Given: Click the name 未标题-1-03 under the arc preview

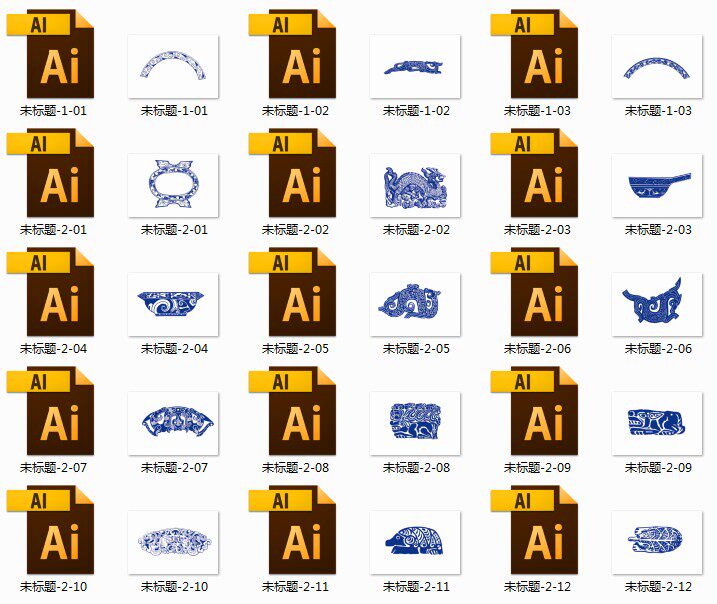Looking at the screenshot, I should coord(658,111).
